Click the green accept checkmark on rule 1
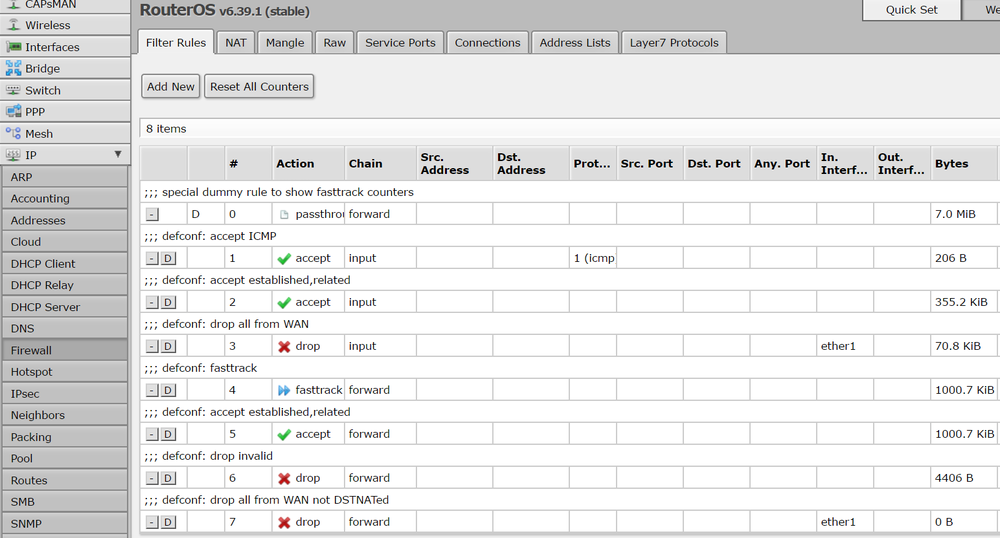The image size is (1000, 538). click(x=284, y=258)
